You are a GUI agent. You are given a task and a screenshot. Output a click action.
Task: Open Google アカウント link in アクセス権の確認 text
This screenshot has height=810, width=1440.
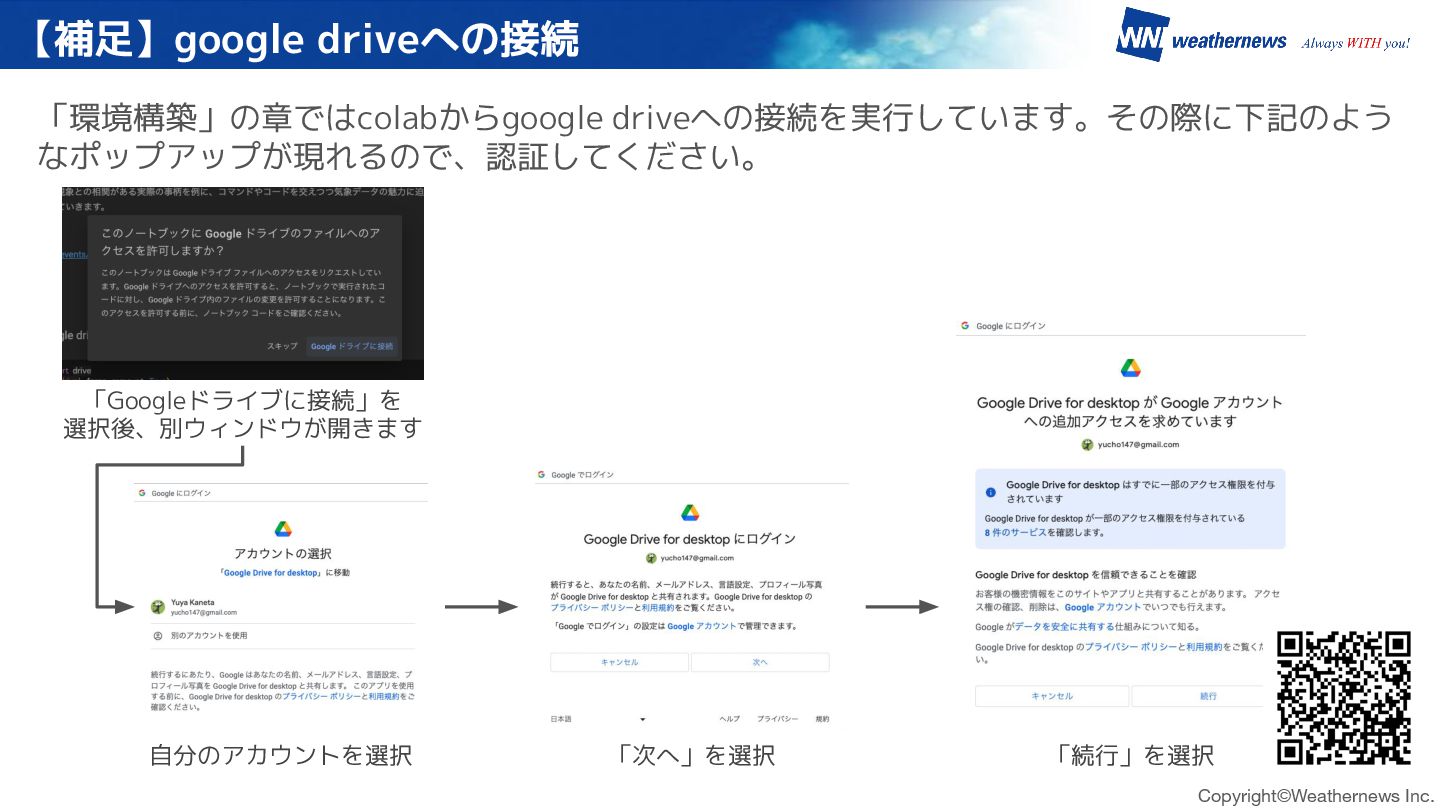click(x=1102, y=607)
